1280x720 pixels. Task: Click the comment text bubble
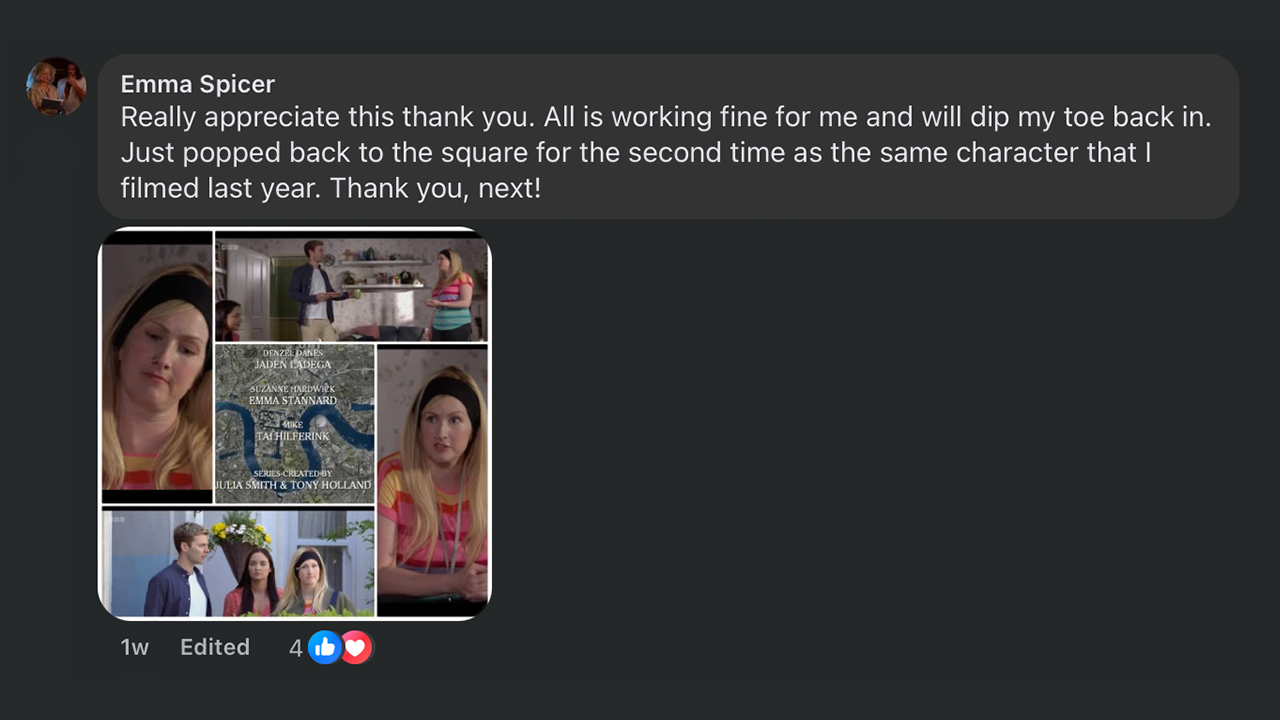668,137
